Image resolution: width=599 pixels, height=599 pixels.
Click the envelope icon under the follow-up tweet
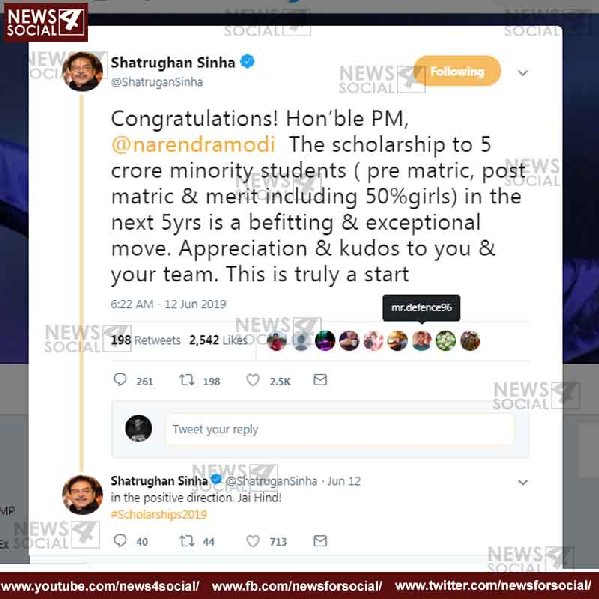click(x=320, y=541)
